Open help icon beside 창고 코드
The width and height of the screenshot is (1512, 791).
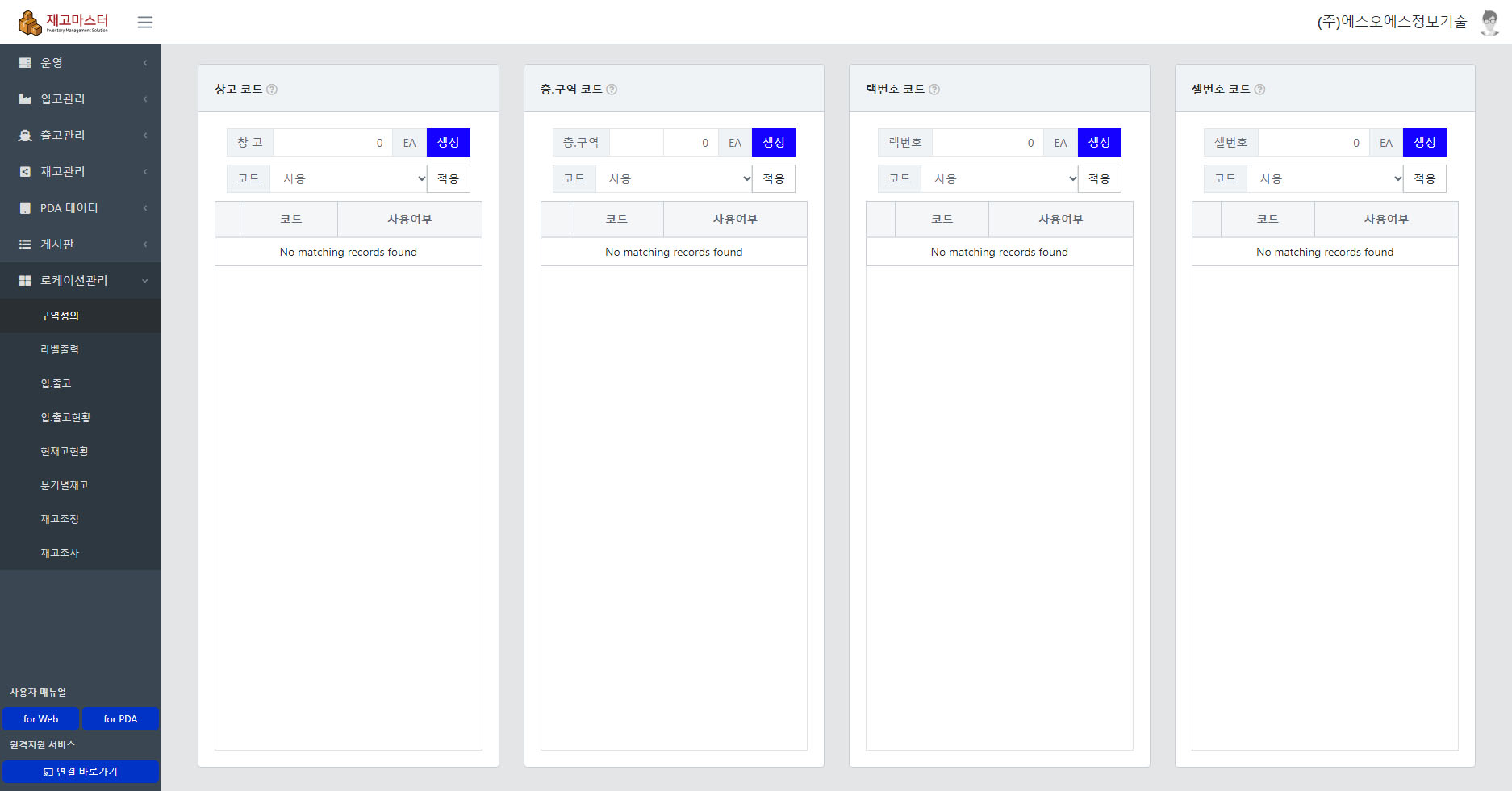(272, 90)
